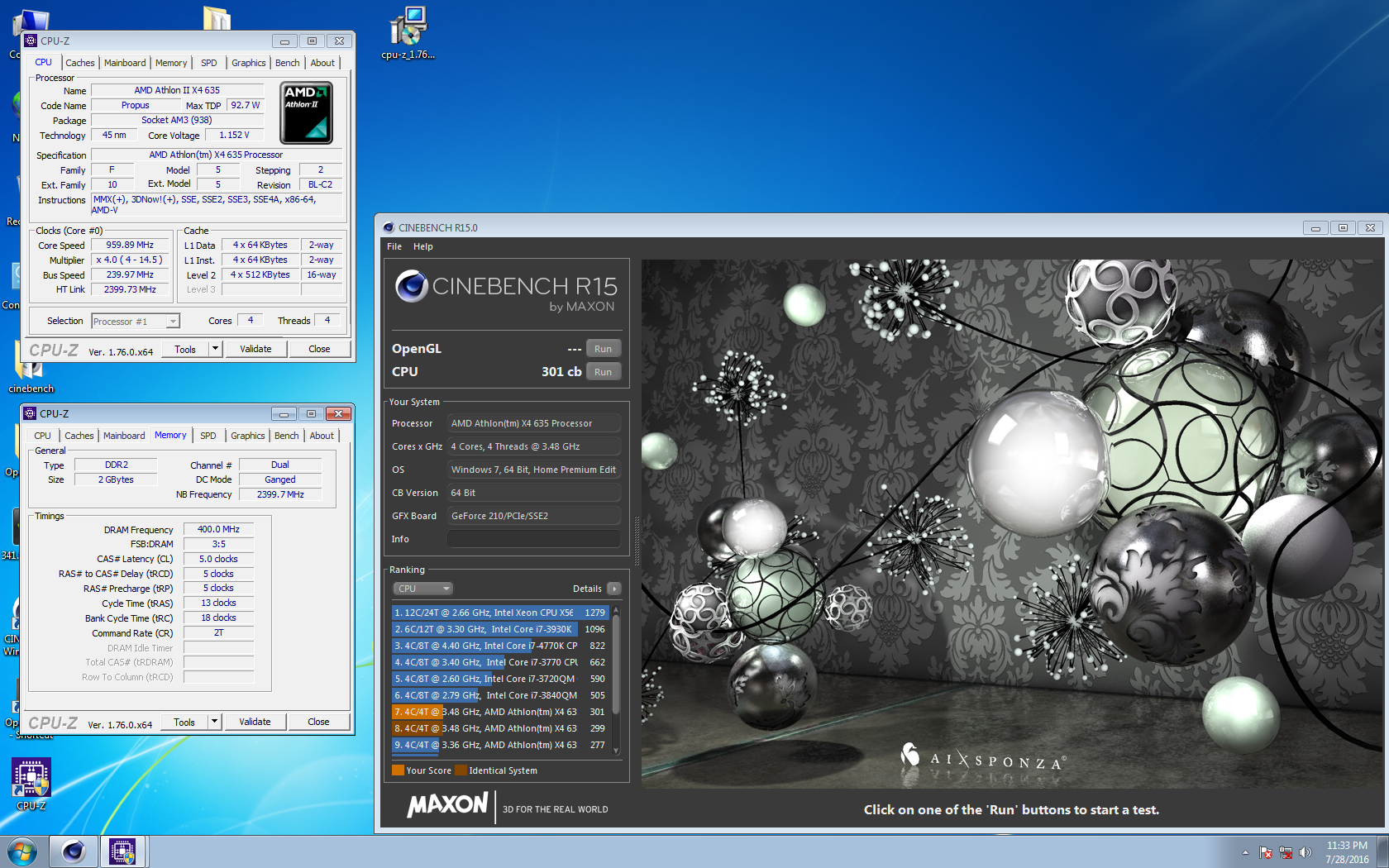The width and height of the screenshot is (1389, 868).
Task: Select highlighted ranking row 7 score 301
Action: point(500,712)
